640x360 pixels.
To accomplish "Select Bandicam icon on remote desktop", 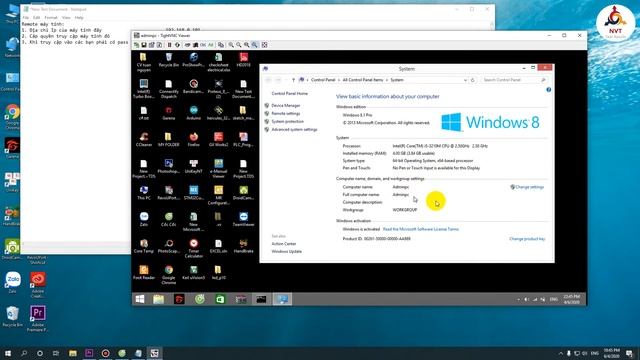I will [193, 87].
